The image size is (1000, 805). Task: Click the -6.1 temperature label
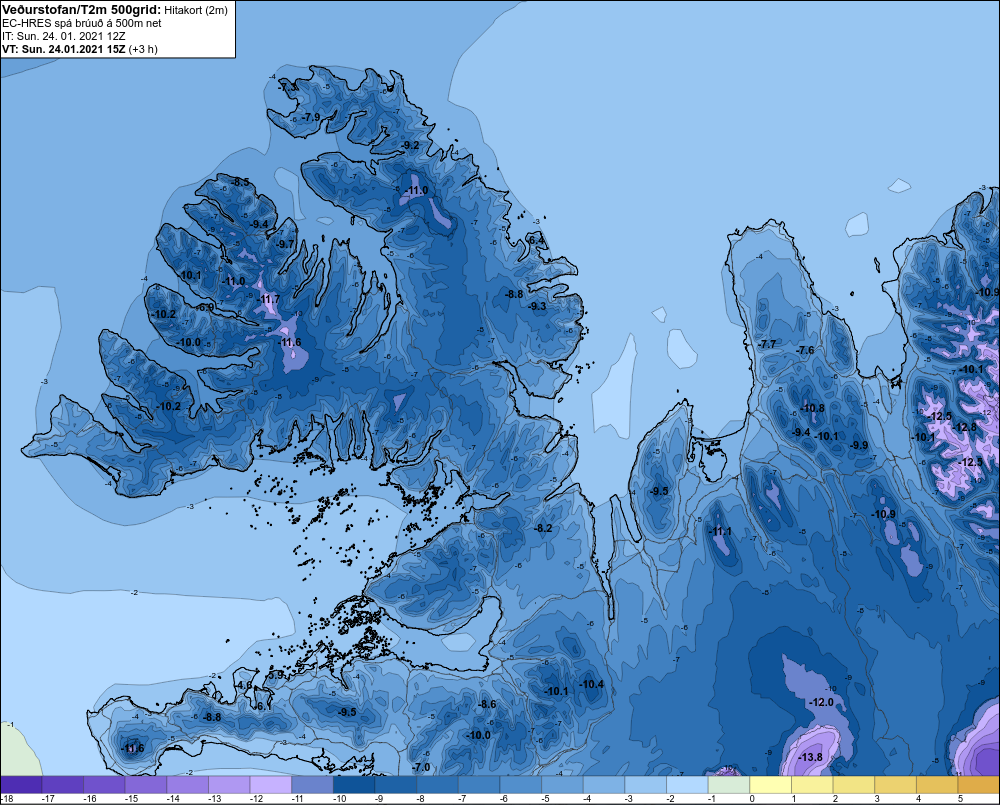click(263, 707)
